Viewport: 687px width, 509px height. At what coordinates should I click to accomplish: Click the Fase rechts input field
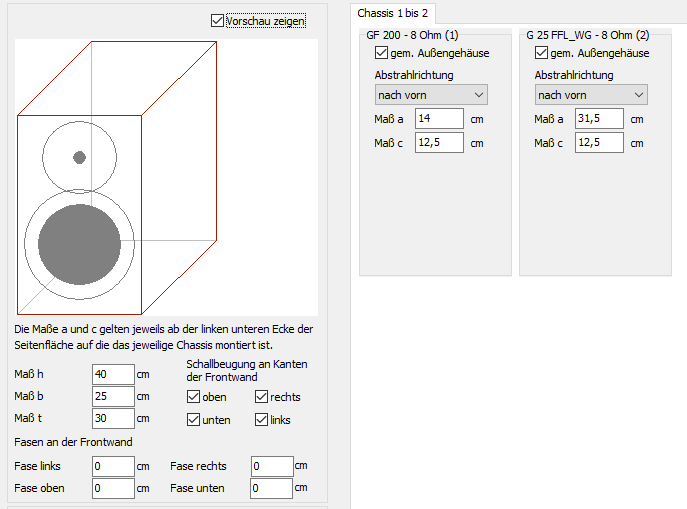272,466
